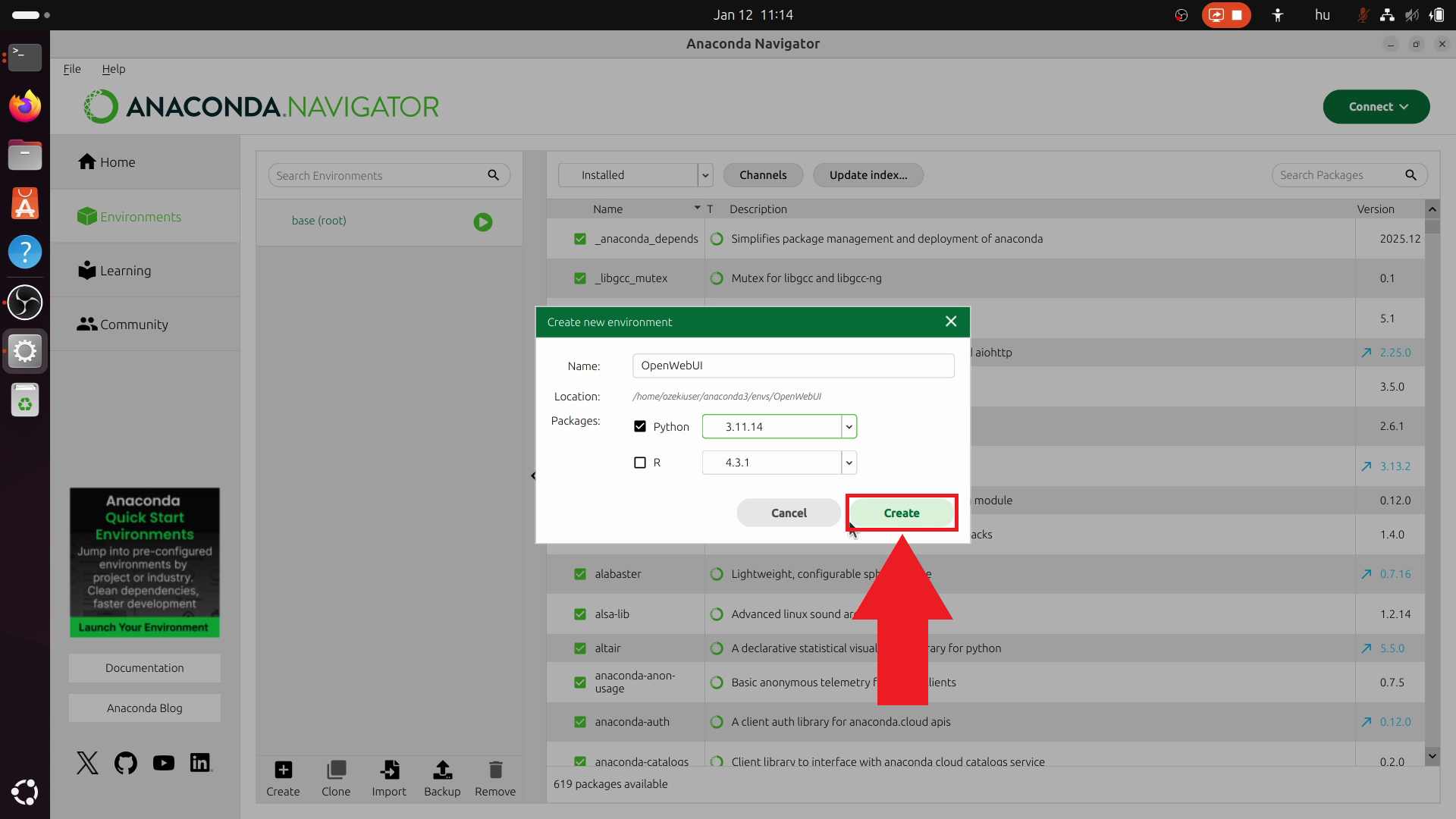The width and height of the screenshot is (1456, 819).
Task: Open the Installed packages filter dropdown
Action: [705, 175]
